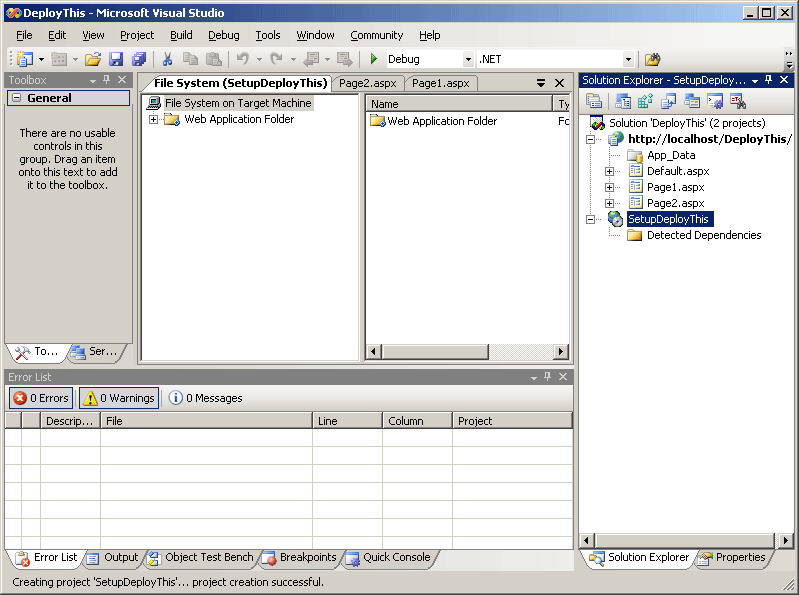Screen dimensions: 799x595
Task: Click the Find in Files toolbar icon
Action: 652,59
